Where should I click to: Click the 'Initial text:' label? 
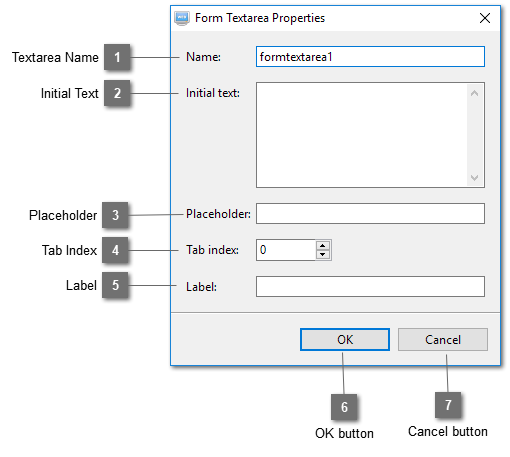(x=213, y=93)
